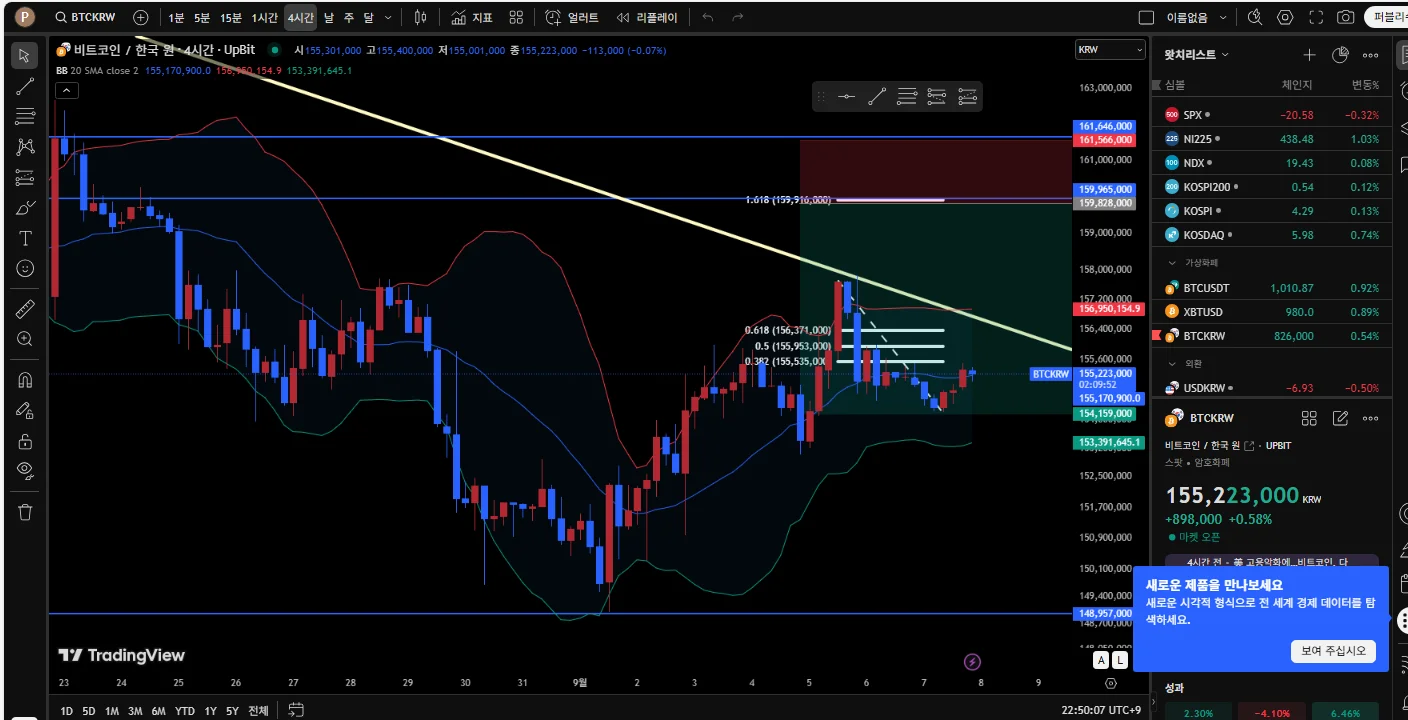This screenshot has height=720, width=1408.
Task: Select SPX in the watchlist
Action: point(1272,115)
